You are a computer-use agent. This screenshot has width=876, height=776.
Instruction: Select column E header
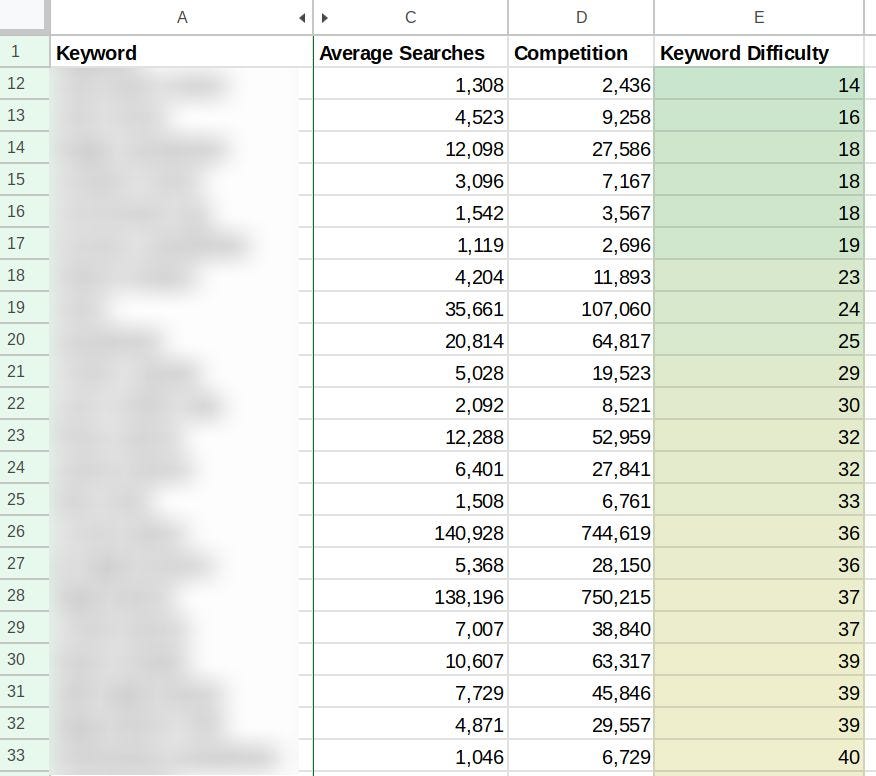click(x=759, y=17)
